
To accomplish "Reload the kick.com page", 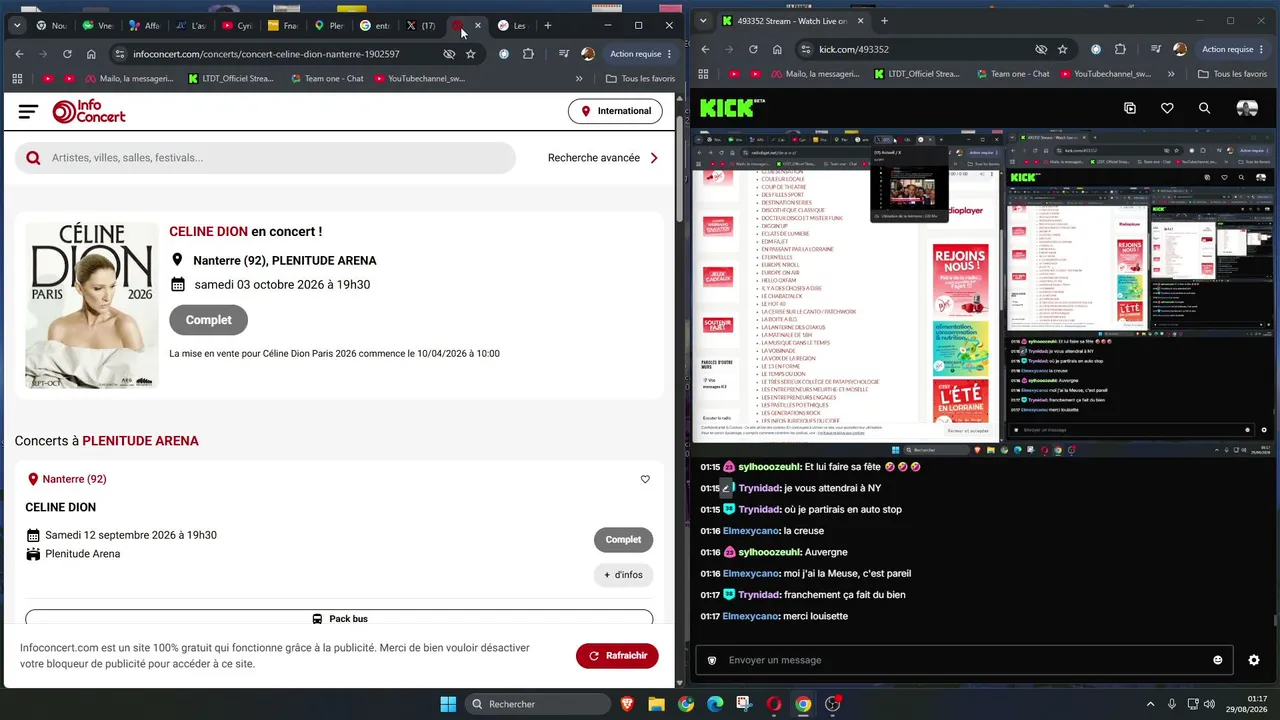I will (753, 49).
